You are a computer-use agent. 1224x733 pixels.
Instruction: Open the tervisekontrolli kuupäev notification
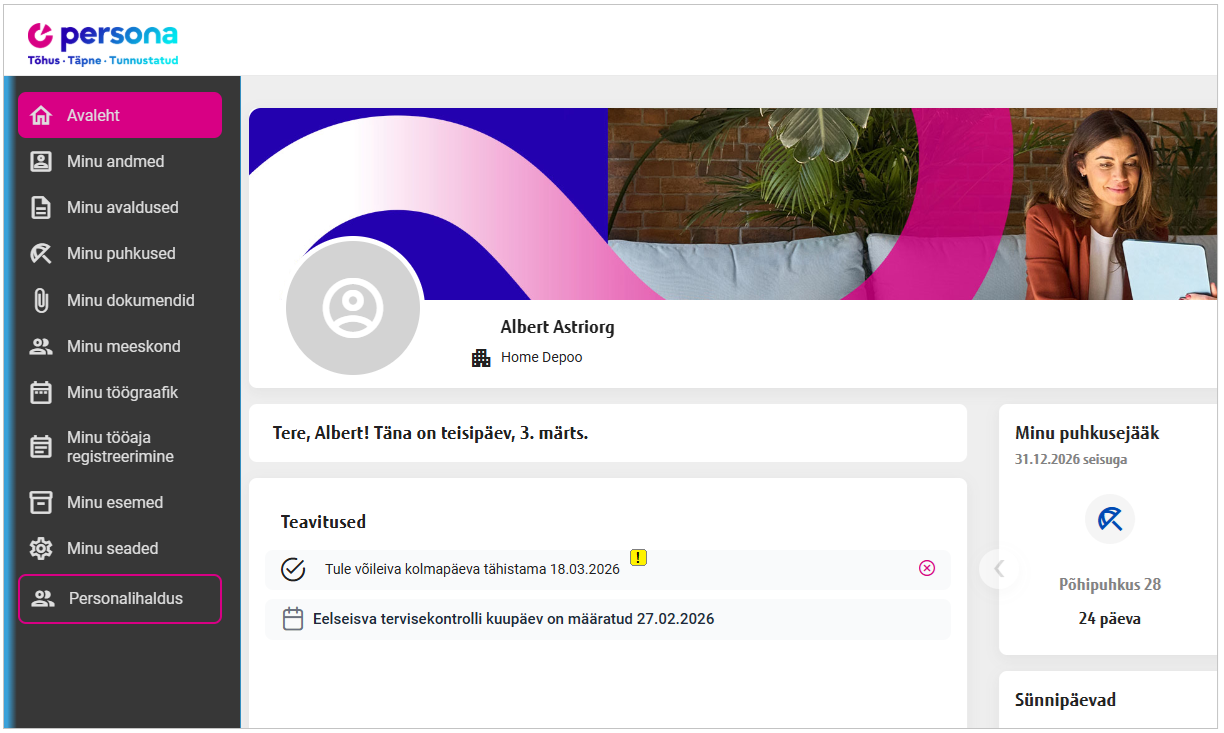coord(513,619)
